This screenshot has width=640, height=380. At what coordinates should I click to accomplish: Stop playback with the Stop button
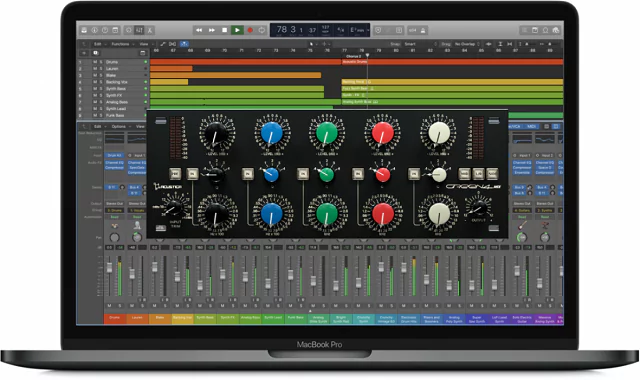(224, 30)
